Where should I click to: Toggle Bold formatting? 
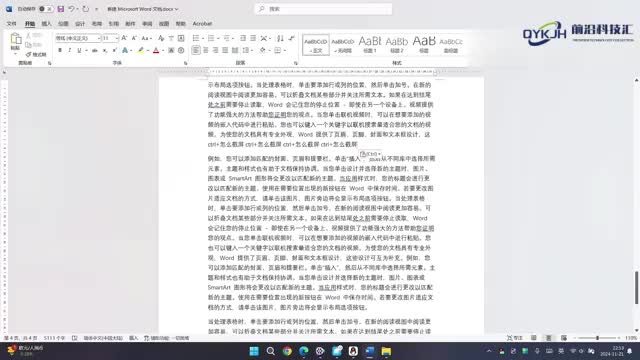coord(60,50)
